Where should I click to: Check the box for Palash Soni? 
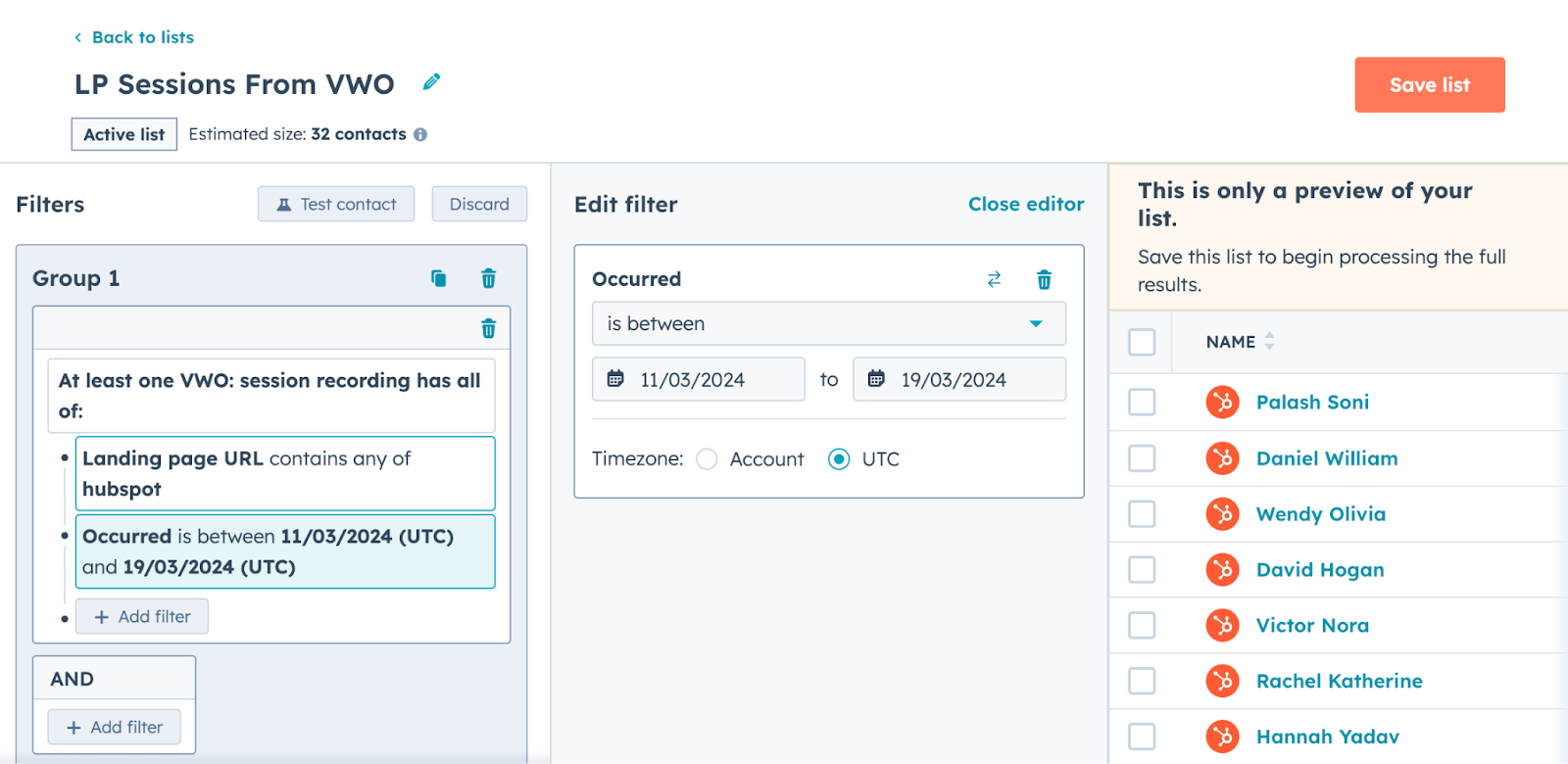tap(1142, 403)
